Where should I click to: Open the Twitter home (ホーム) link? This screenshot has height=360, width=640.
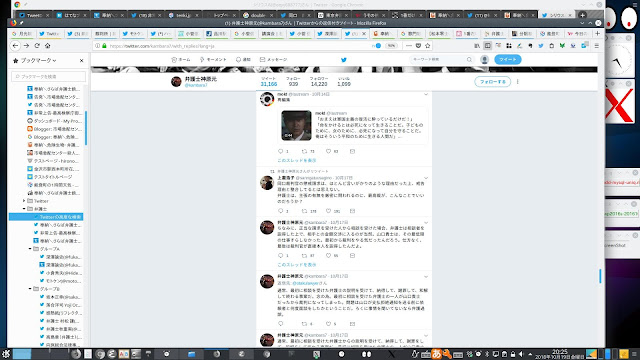click(181, 60)
